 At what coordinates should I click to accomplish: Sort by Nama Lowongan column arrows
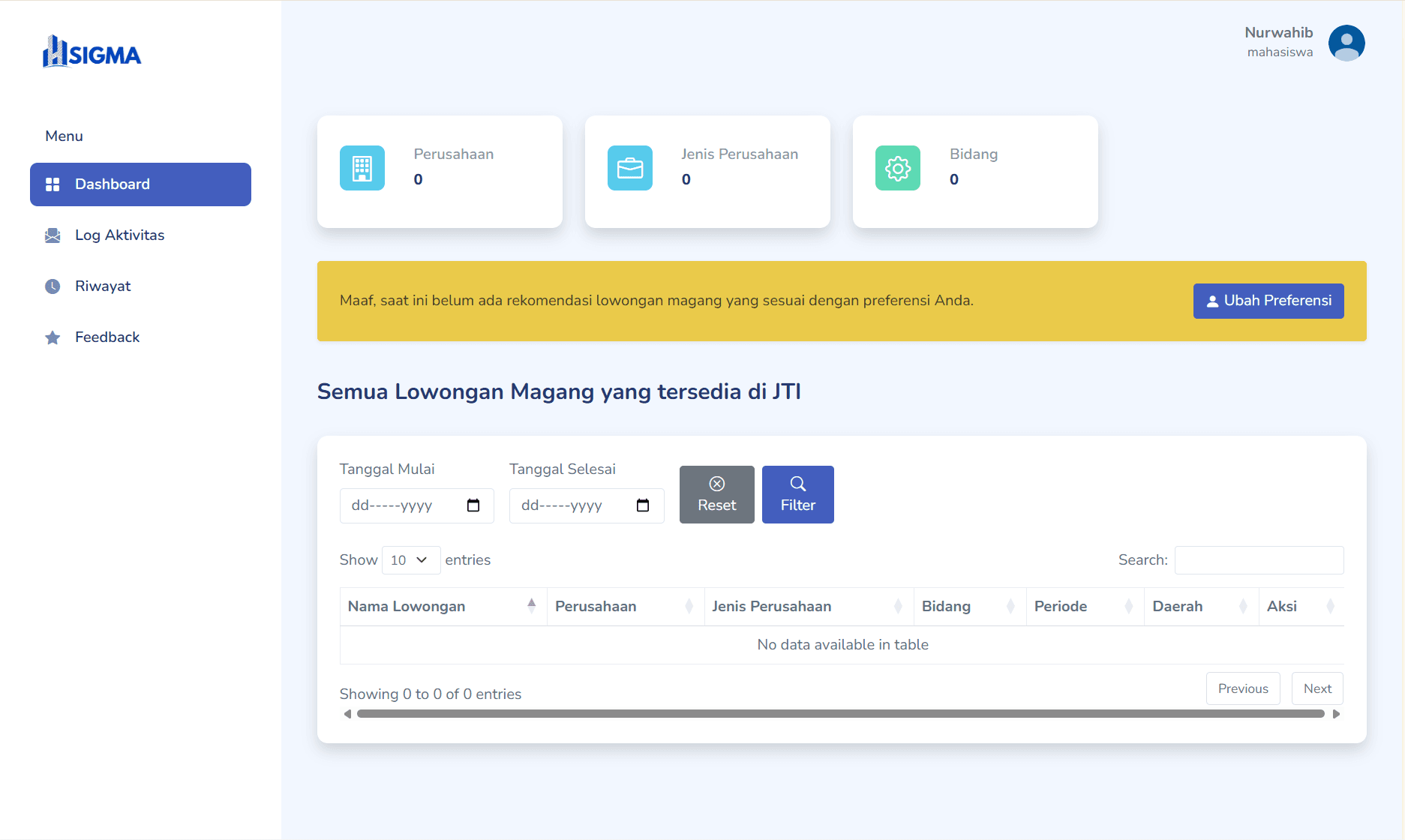click(x=532, y=606)
